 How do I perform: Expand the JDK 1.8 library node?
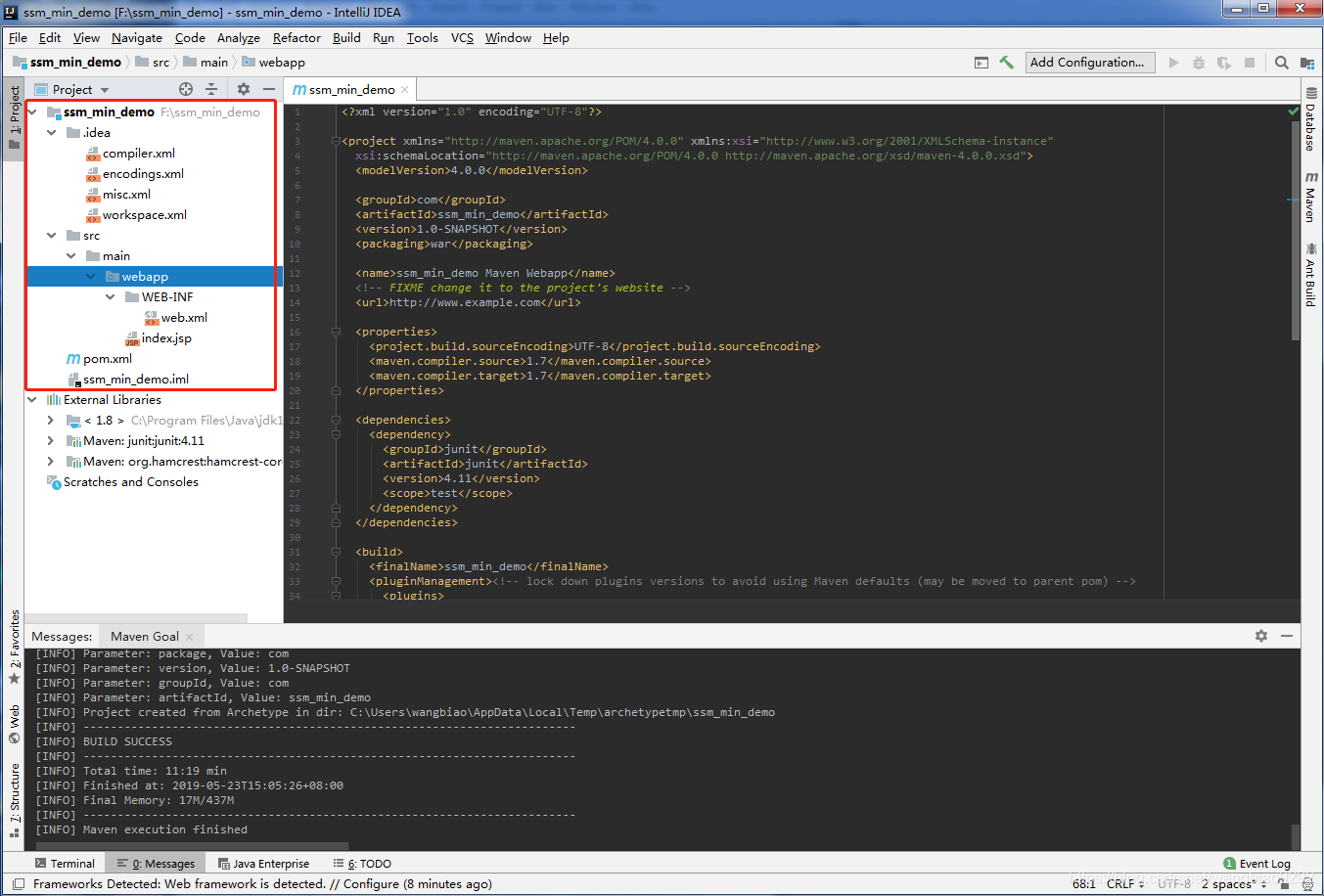(51, 420)
